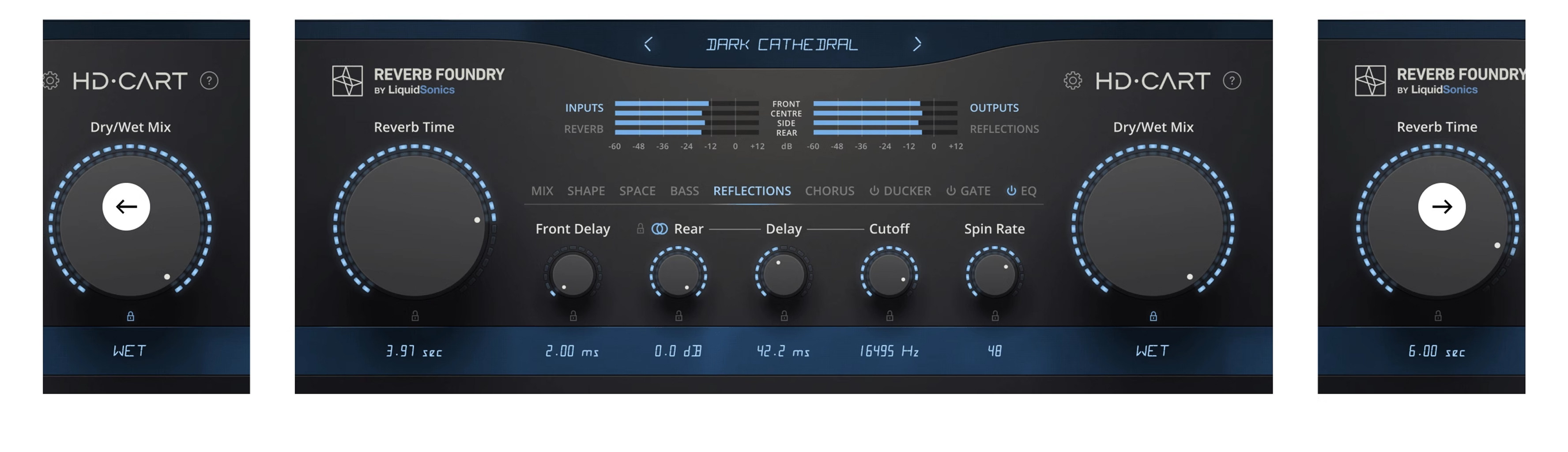Open the EQ tab label
The height and width of the screenshot is (452, 1568).
1028,191
